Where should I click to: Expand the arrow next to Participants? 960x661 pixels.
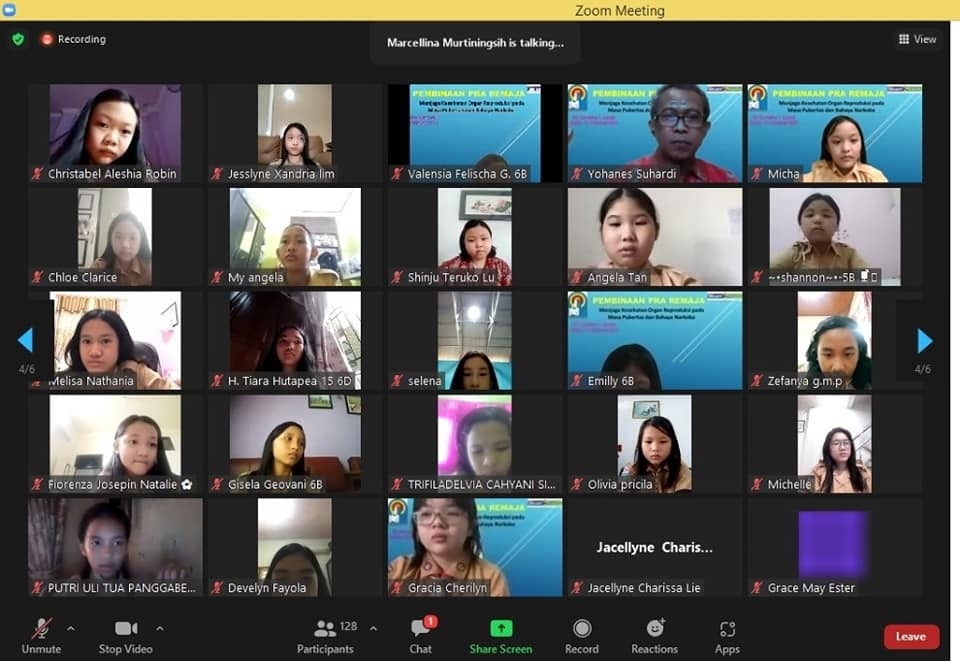373,629
